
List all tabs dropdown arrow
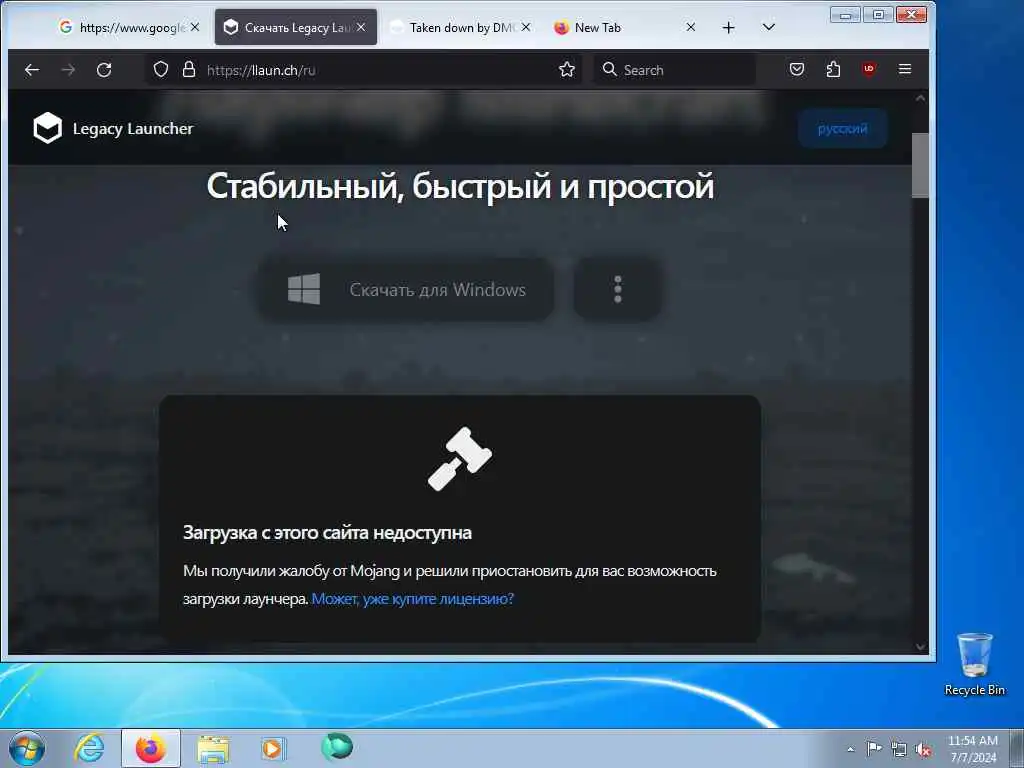pyautogui.click(x=769, y=27)
